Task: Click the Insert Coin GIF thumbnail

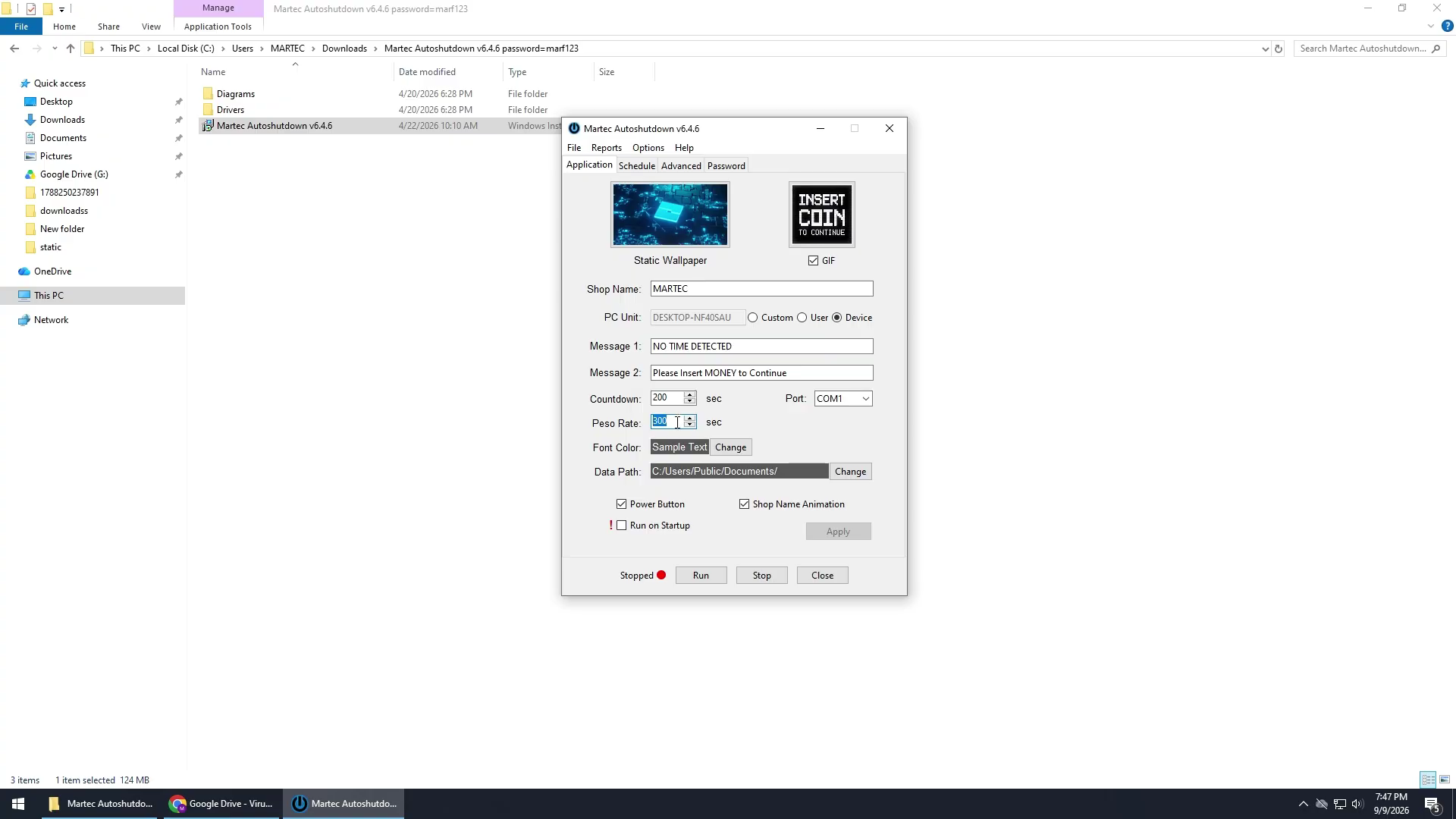Action: [x=821, y=215]
